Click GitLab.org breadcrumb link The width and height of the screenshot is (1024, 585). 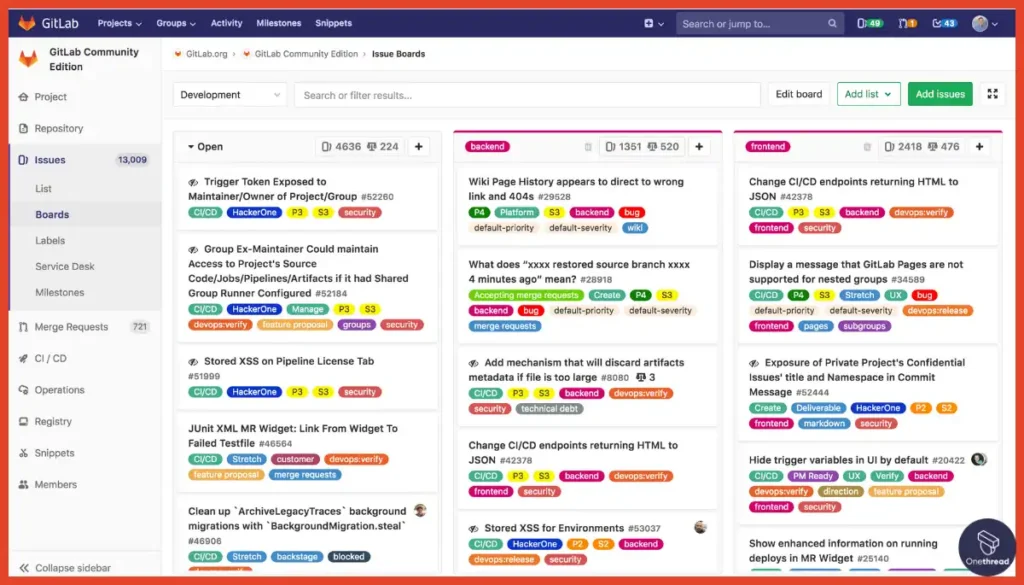206,54
